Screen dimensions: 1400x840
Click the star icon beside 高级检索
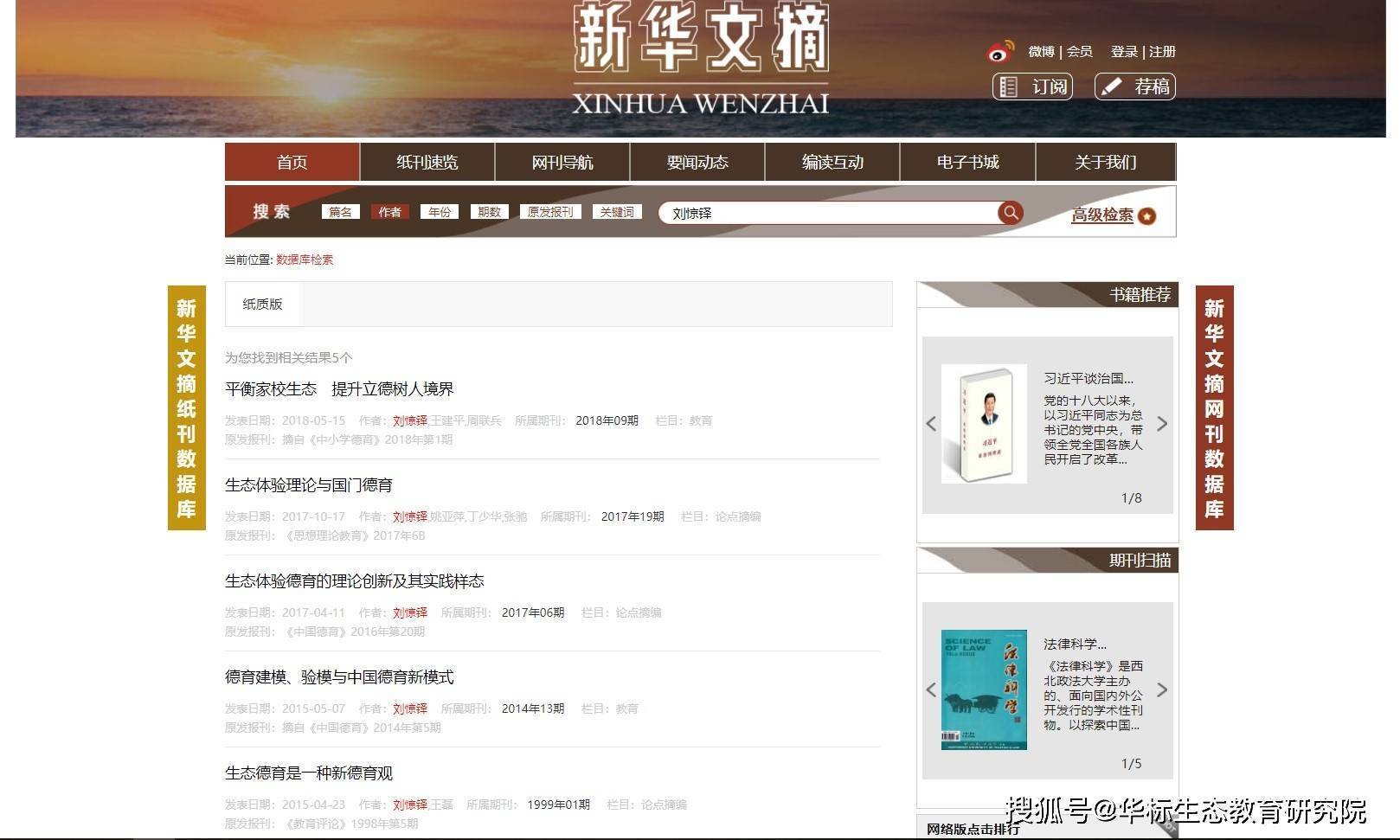(1147, 216)
